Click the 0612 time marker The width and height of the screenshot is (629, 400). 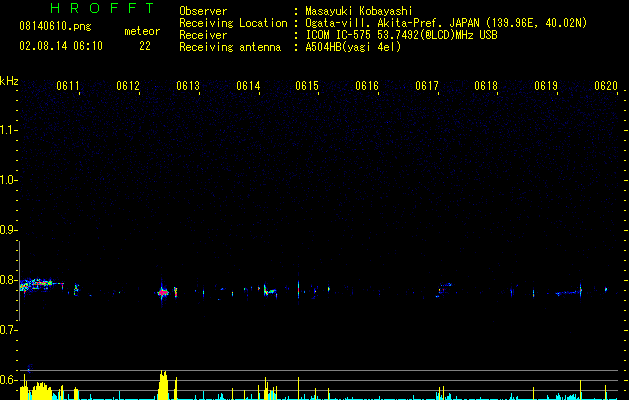128,86
